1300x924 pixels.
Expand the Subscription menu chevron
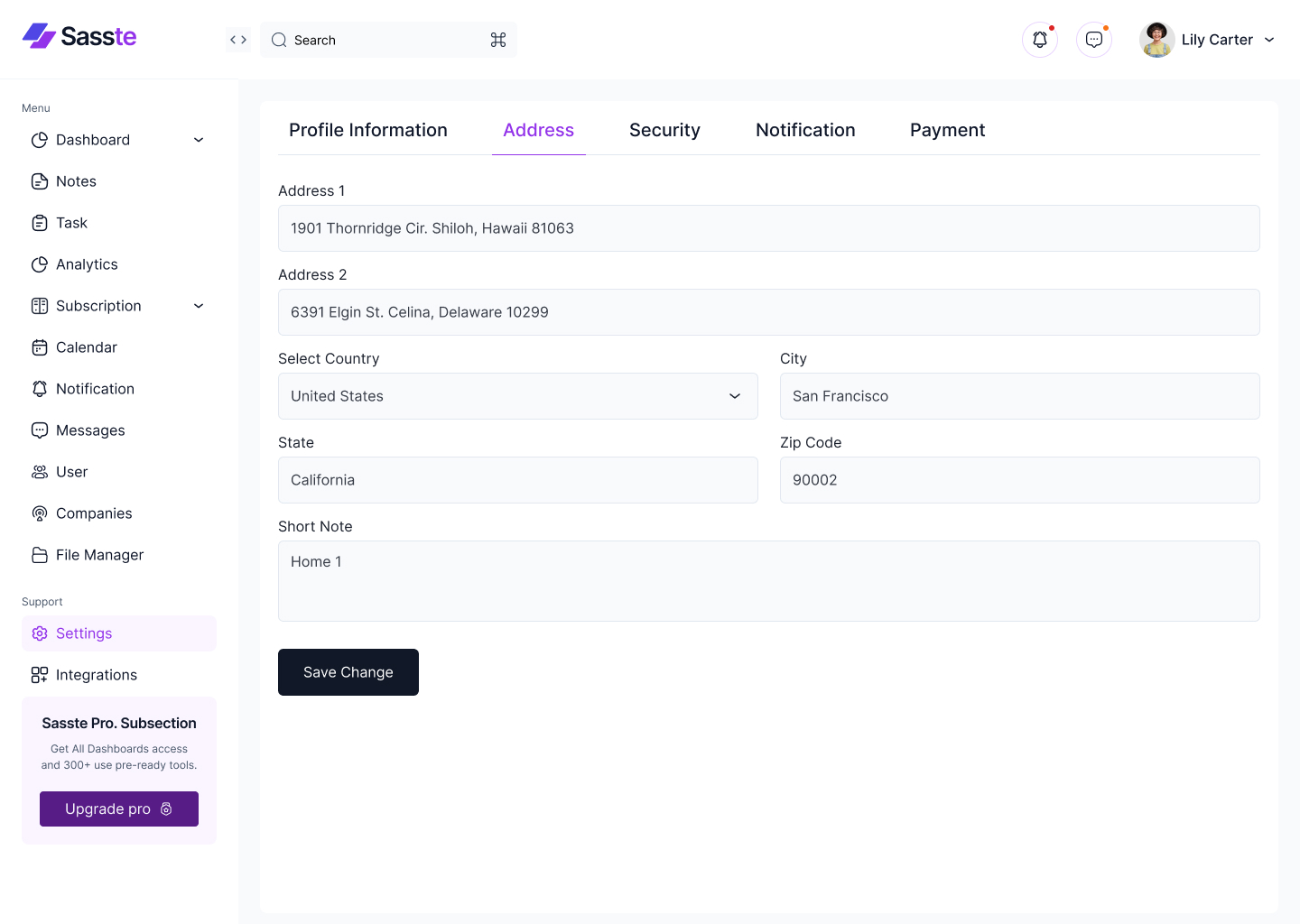click(198, 306)
